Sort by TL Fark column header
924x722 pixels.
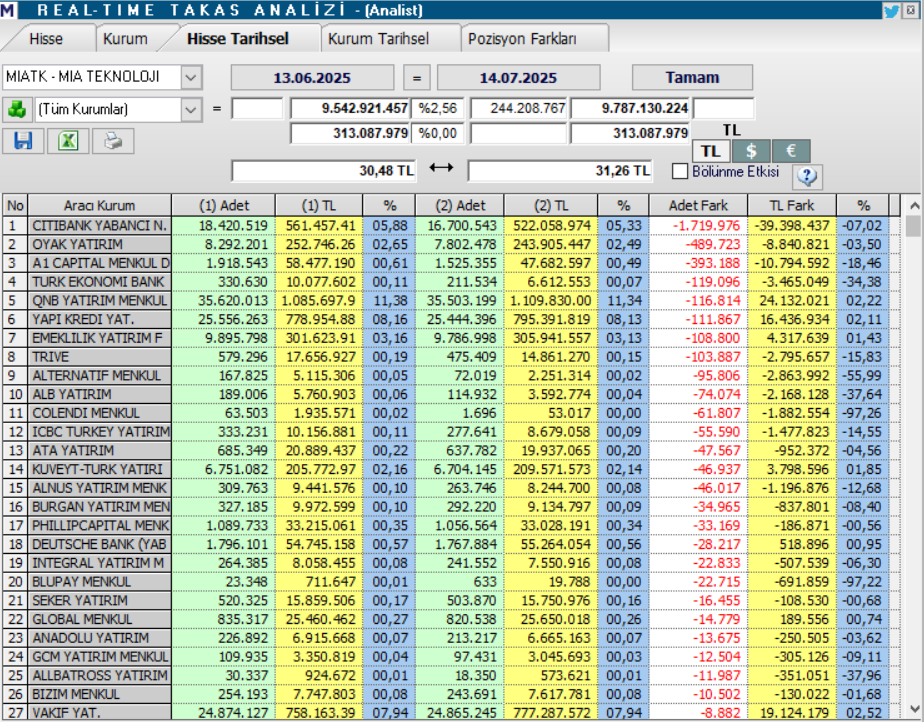[791, 206]
